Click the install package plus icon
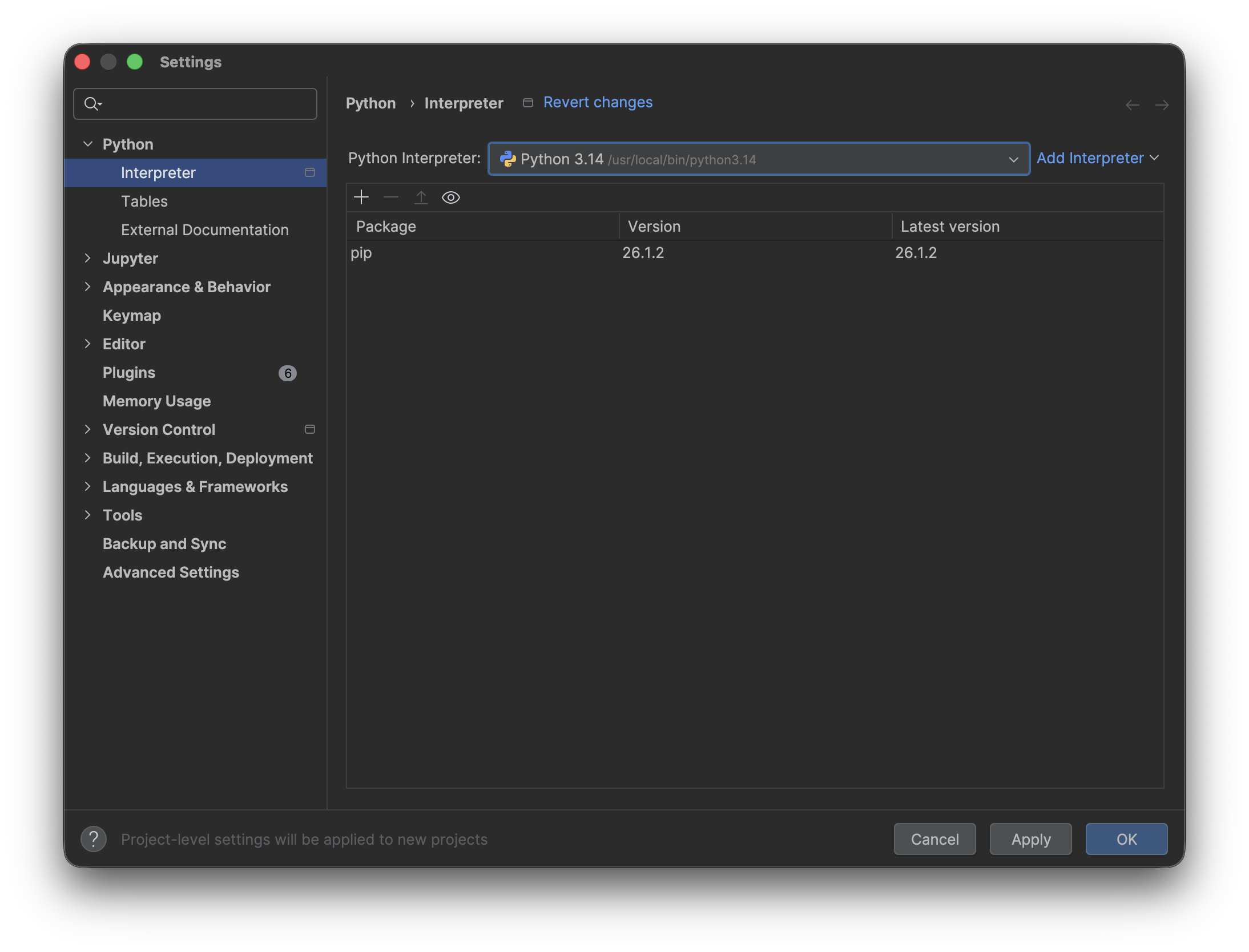 [x=361, y=197]
